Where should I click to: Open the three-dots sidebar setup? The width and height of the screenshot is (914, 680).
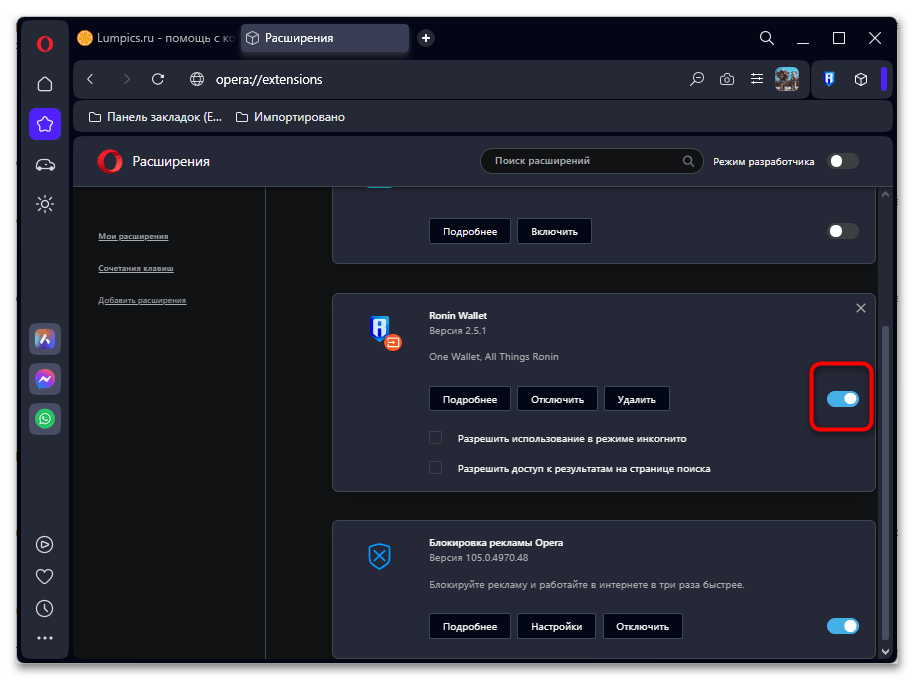45,638
